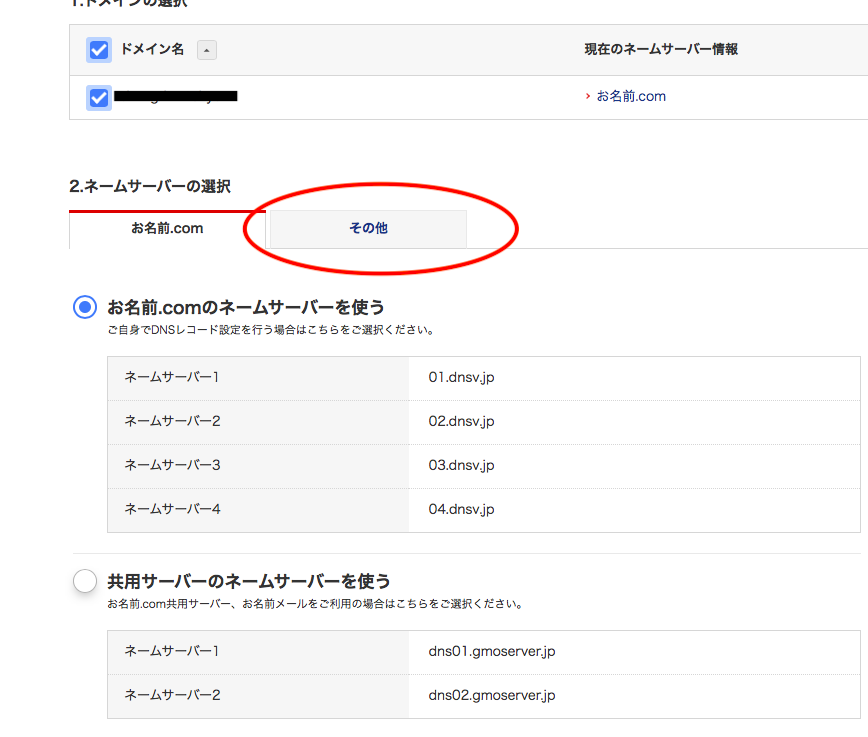Toggle the select-all ドメイン名 header checkbox
Viewport: 868px width, 737px height.
pyautogui.click(x=99, y=50)
